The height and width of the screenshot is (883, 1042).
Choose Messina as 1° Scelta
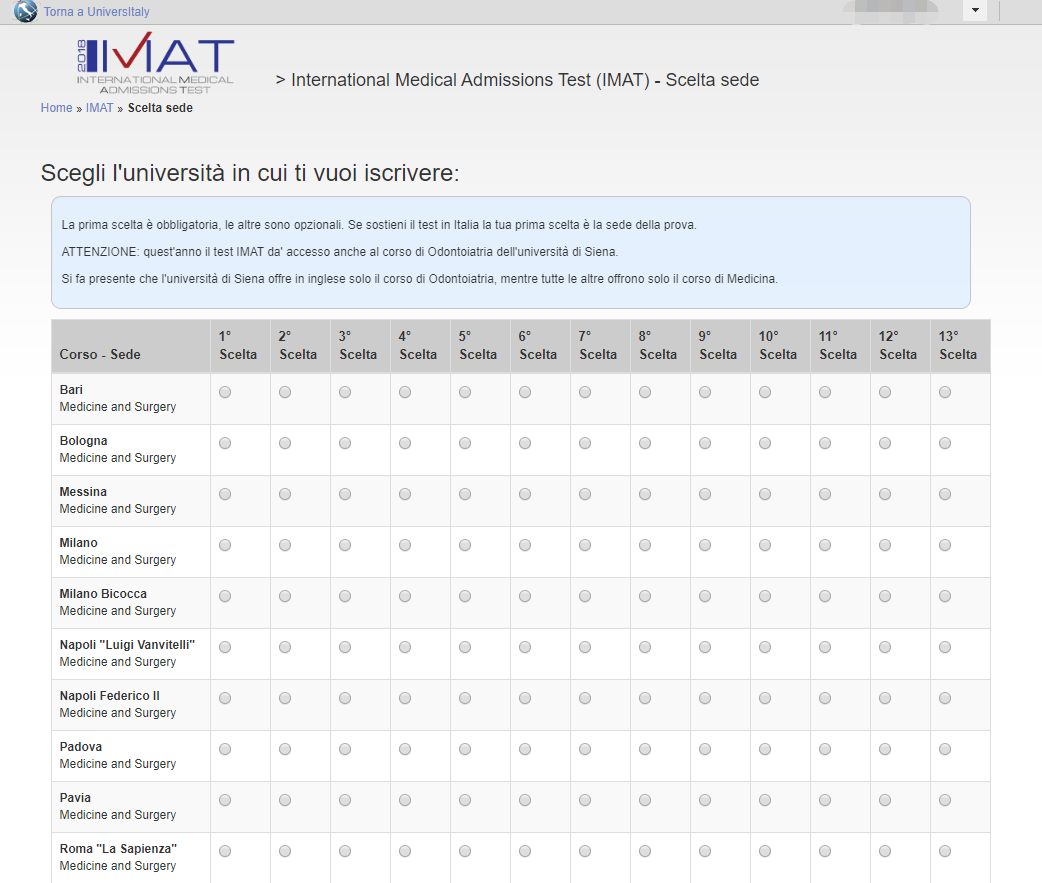225,494
